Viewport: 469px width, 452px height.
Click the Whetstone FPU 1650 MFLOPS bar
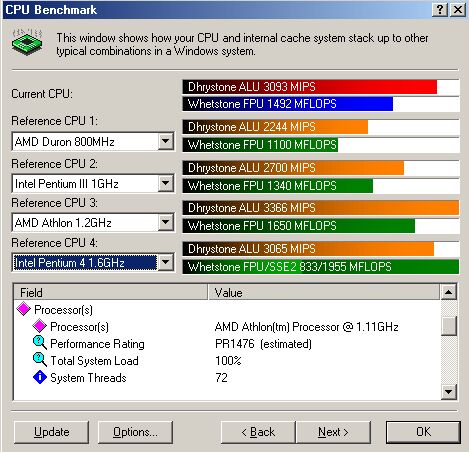(x=299, y=226)
